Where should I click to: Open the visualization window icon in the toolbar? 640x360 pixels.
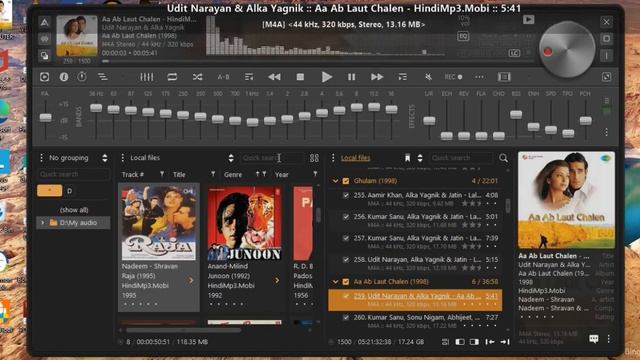click(x=504, y=77)
